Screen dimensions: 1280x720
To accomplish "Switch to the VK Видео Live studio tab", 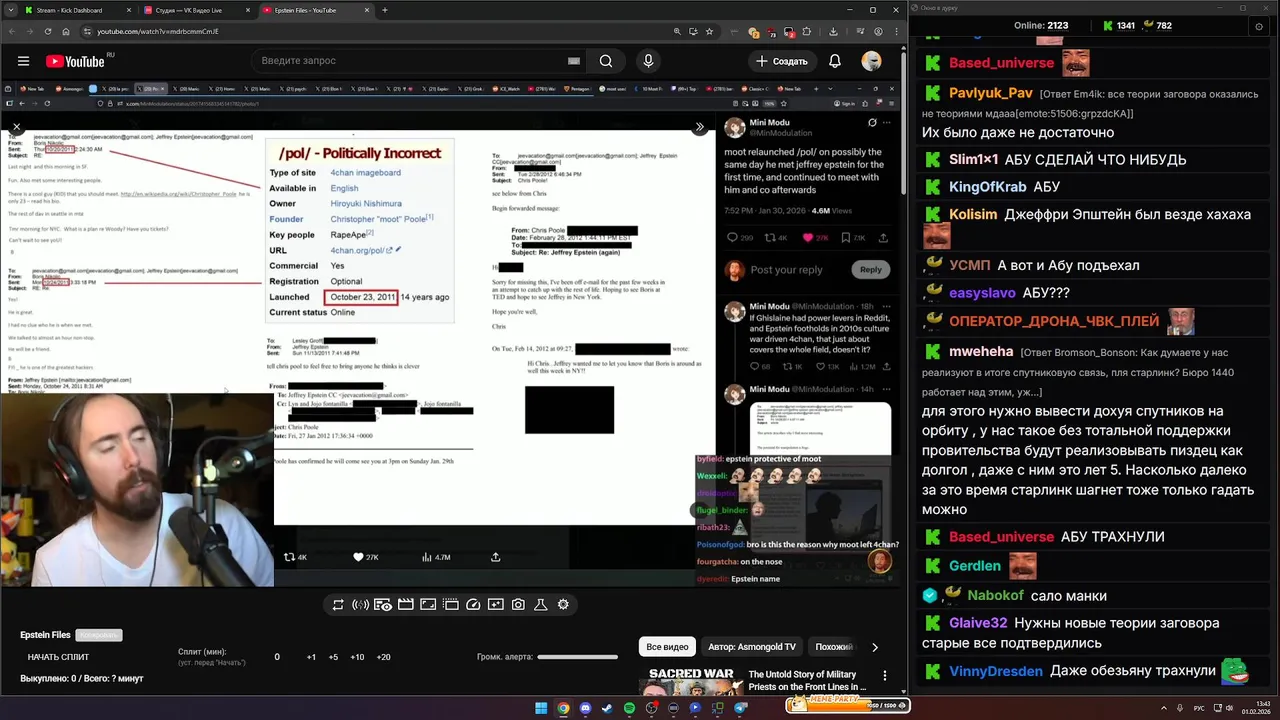I will point(196,10).
